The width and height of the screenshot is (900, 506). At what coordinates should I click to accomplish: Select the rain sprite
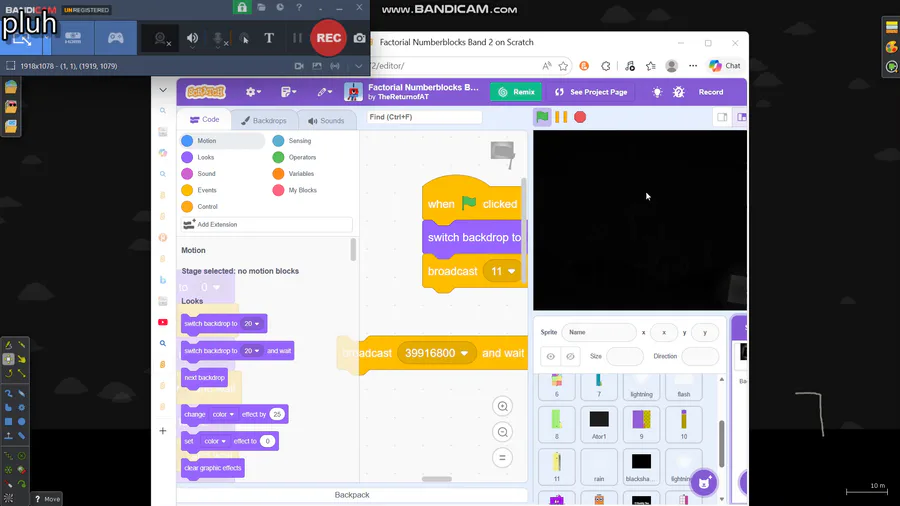[x=599, y=466]
